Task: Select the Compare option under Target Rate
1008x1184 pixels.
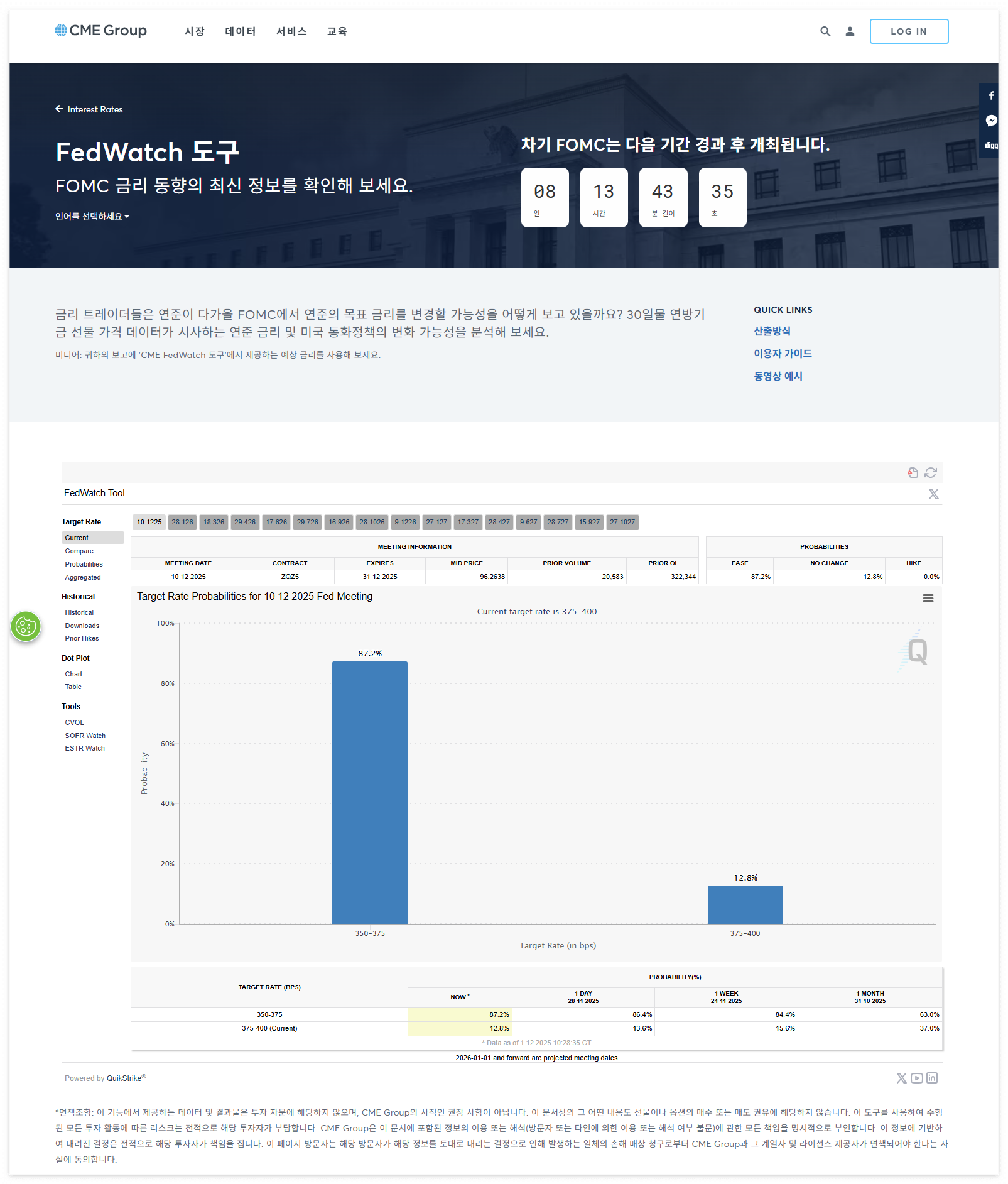Action: (79, 551)
